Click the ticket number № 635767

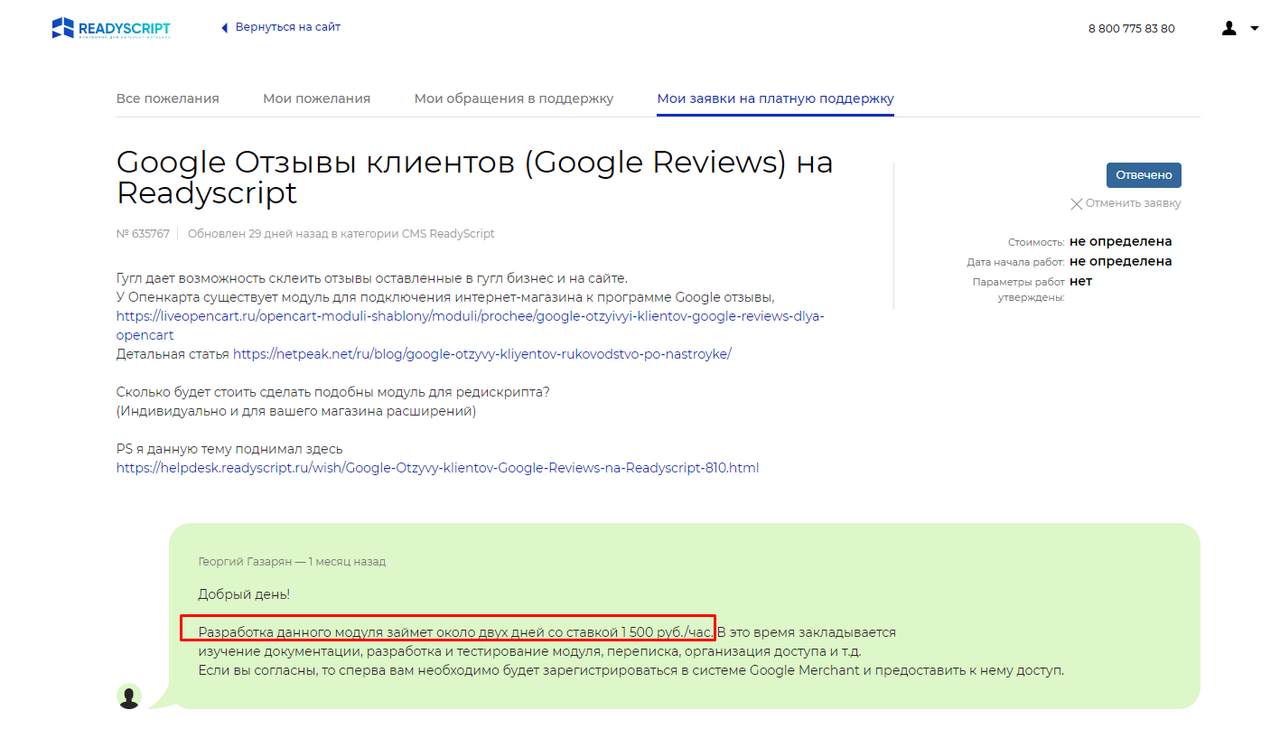pos(143,234)
